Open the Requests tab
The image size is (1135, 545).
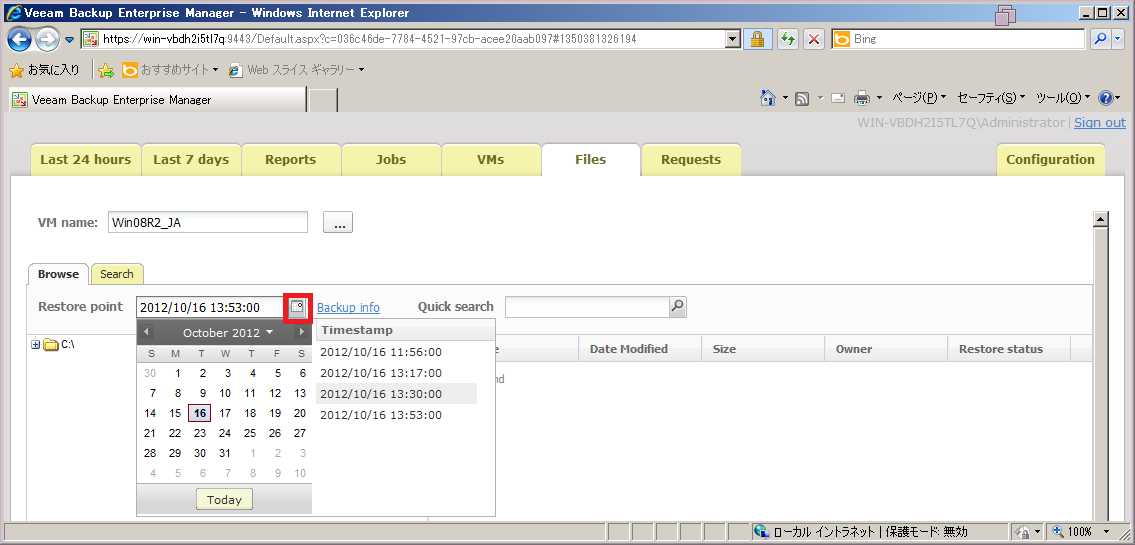[691, 160]
